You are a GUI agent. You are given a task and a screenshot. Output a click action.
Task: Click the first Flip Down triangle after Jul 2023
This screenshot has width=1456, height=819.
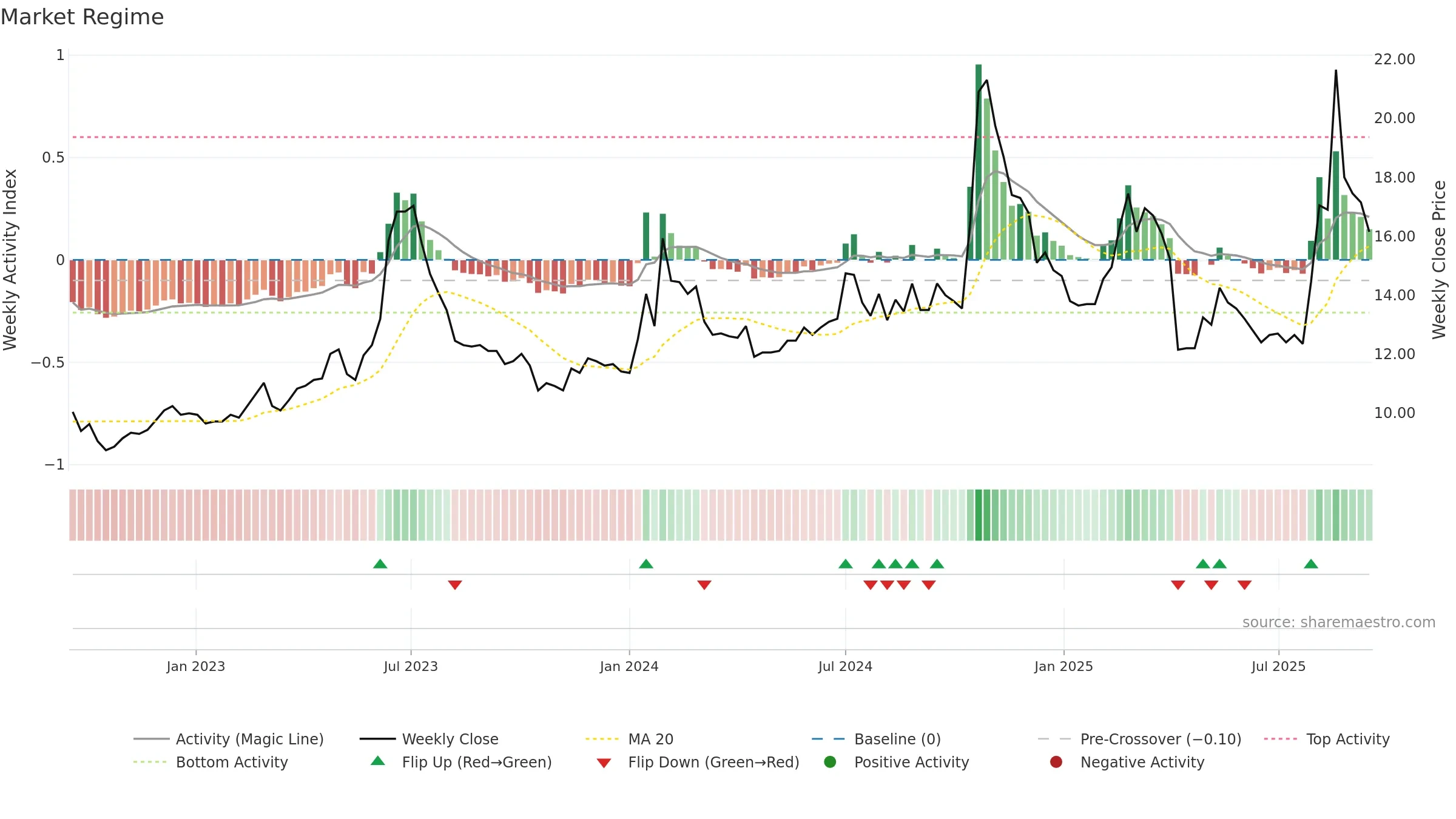(x=455, y=585)
